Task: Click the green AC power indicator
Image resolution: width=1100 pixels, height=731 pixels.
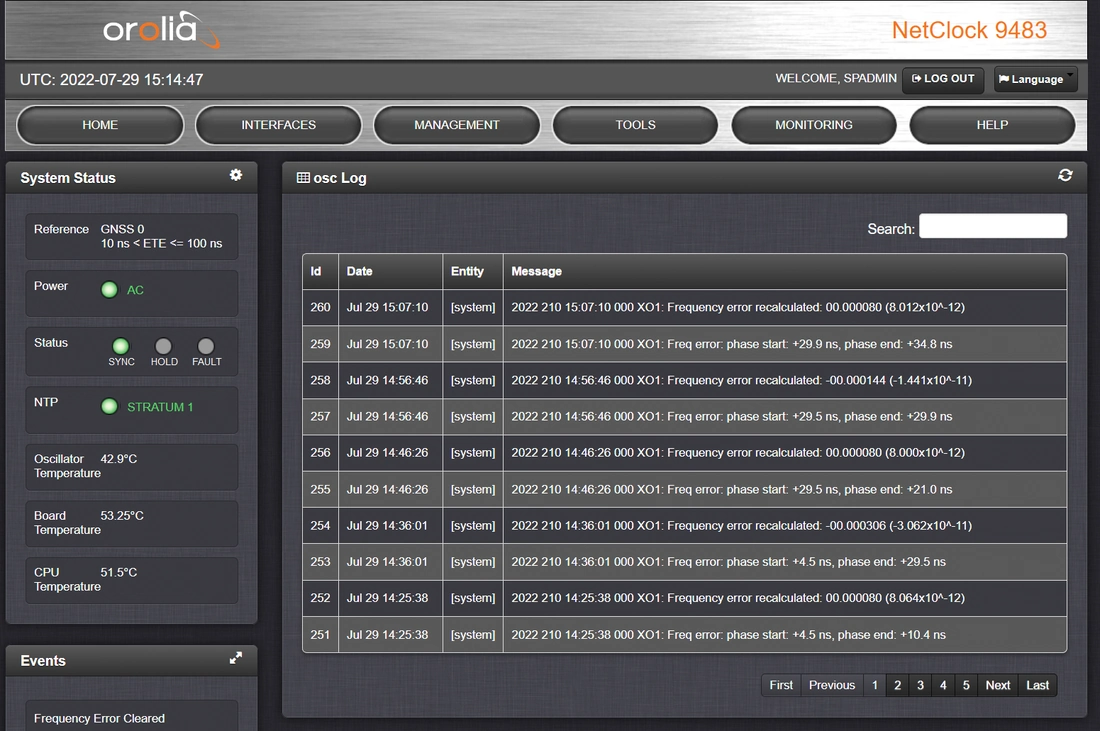Action: (x=109, y=289)
